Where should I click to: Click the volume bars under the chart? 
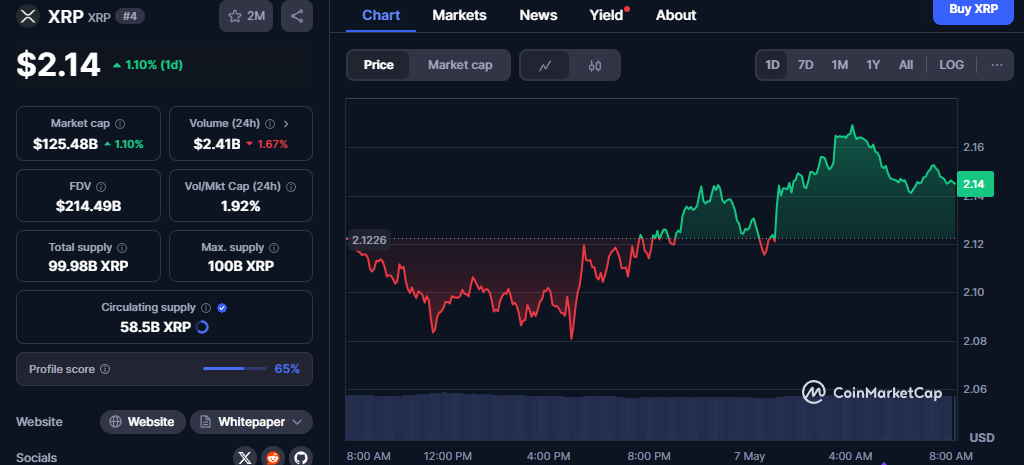click(650, 417)
